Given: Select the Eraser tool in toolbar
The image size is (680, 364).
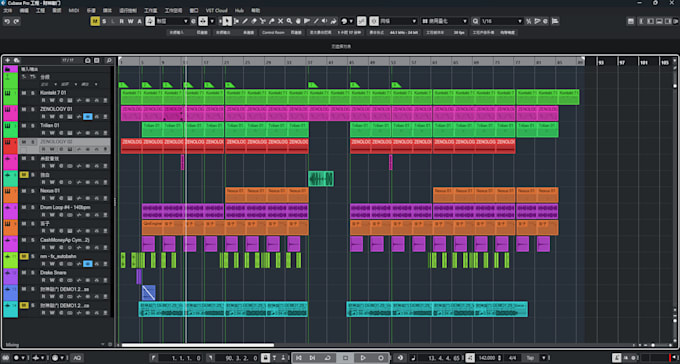Looking at the screenshot, I should click(x=254, y=21).
